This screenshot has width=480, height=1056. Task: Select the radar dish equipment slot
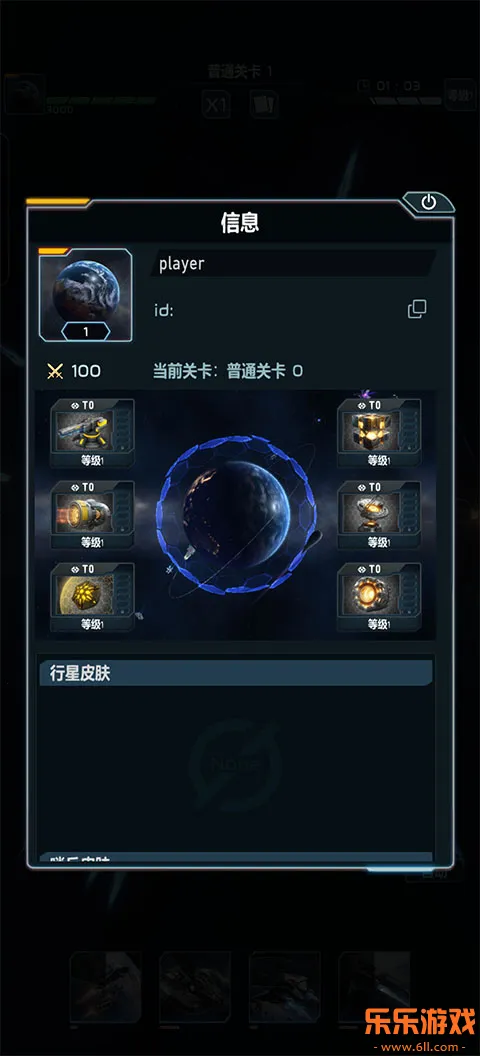tap(379, 515)
